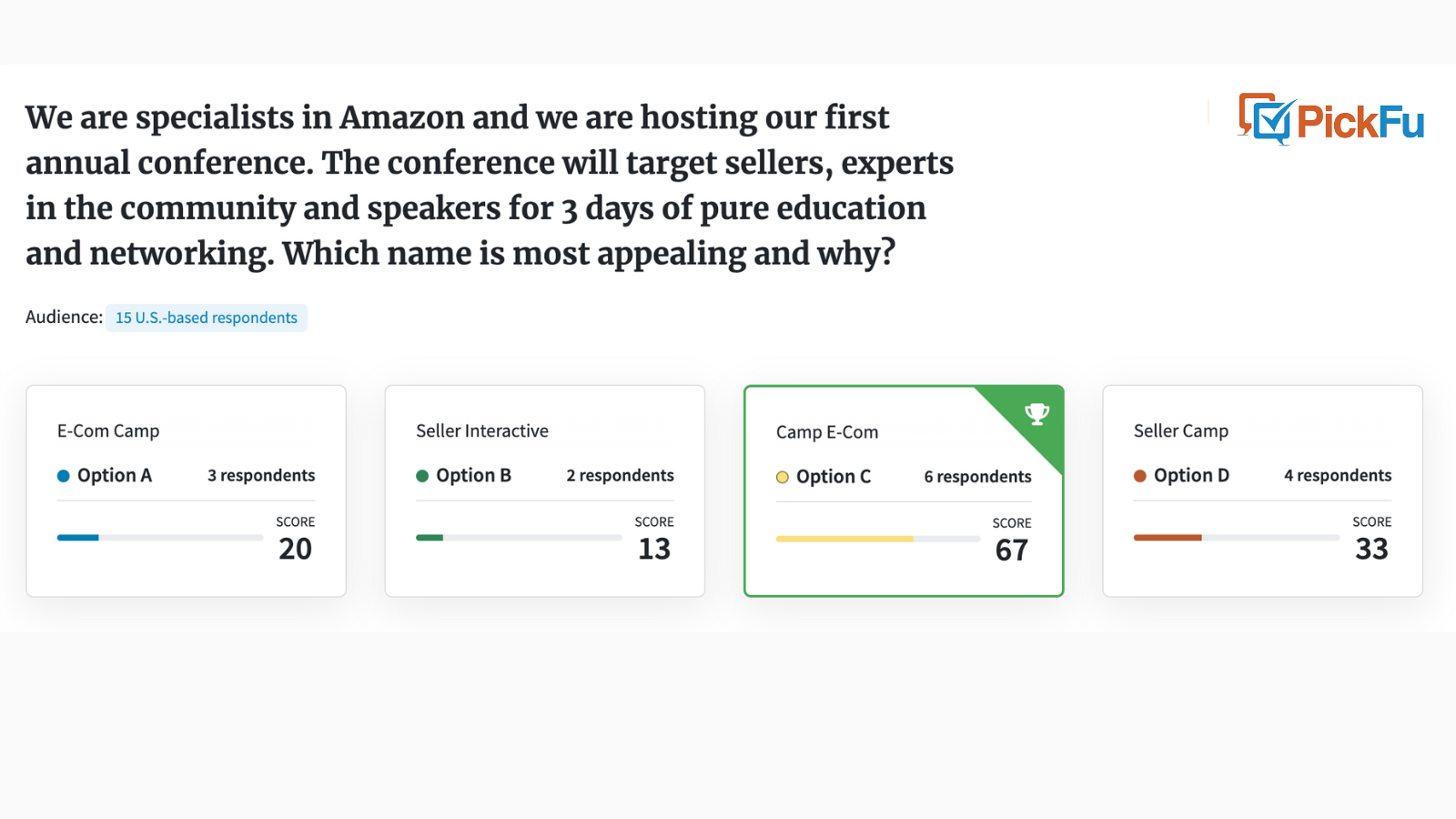
Task: Open the 15 U.S.-based respondents link
Action: (207, 318)
